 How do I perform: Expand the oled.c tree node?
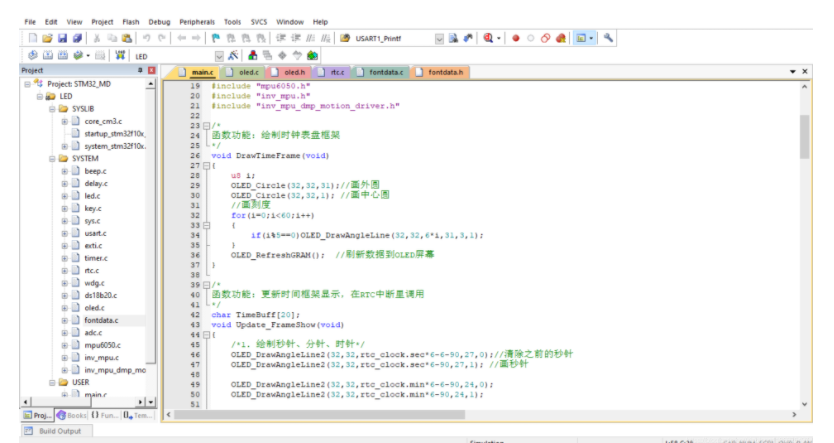point(64,308)
